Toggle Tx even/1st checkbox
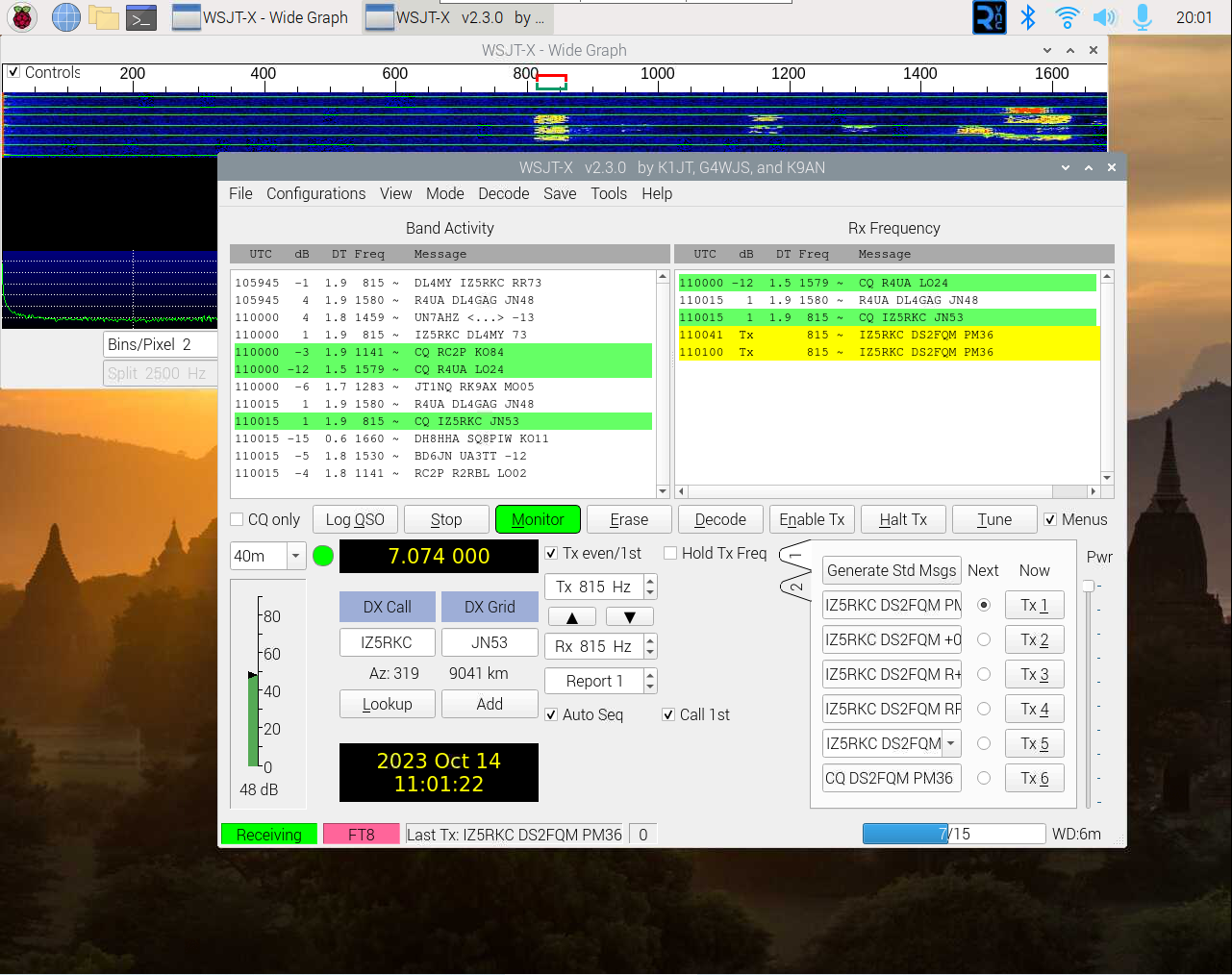Image resolution: width=1232 pixels, height=975 pixels. click(x=551, y=553)
